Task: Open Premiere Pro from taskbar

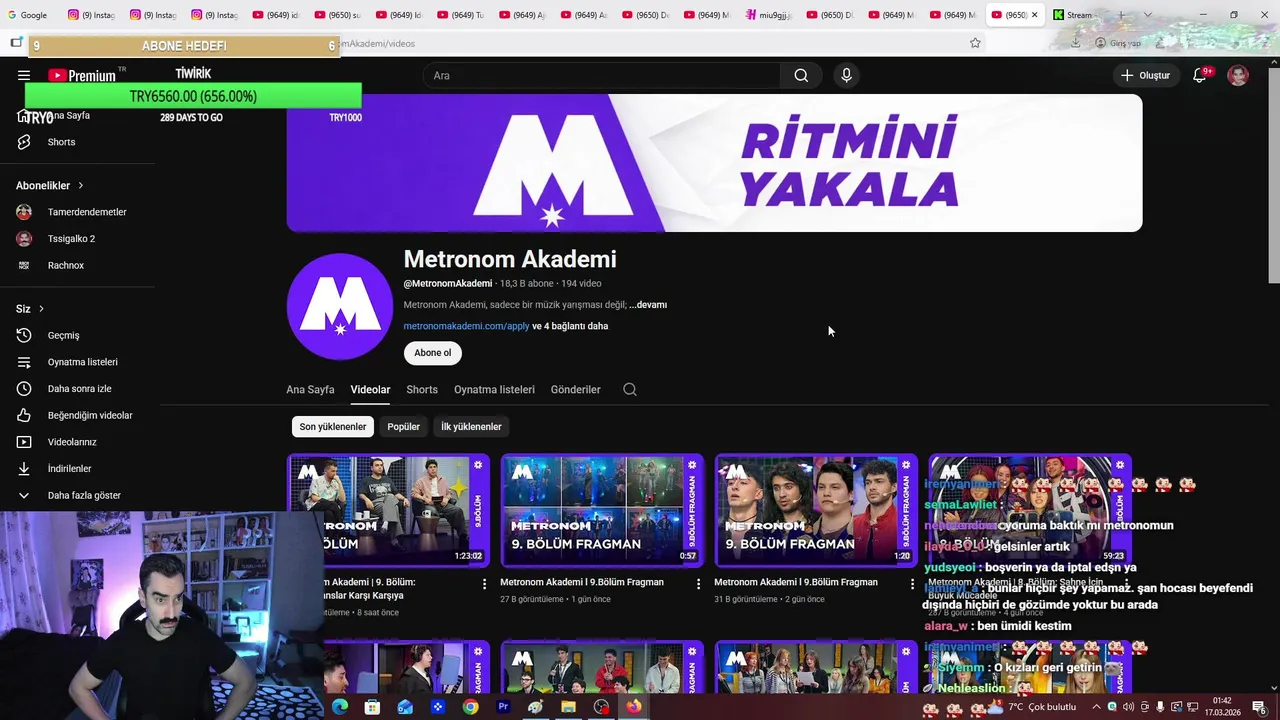Action: click(503, 707)
